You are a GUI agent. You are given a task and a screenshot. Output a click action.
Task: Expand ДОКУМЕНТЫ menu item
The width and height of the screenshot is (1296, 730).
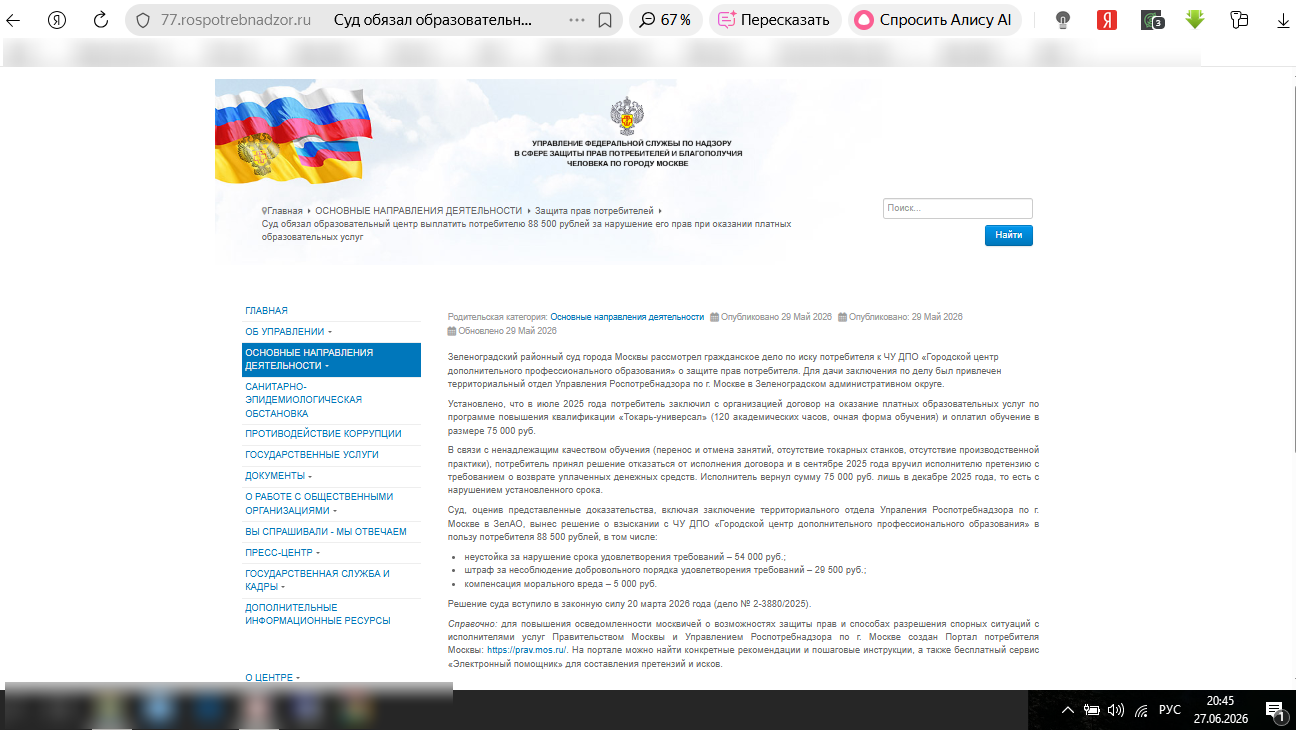278,476
